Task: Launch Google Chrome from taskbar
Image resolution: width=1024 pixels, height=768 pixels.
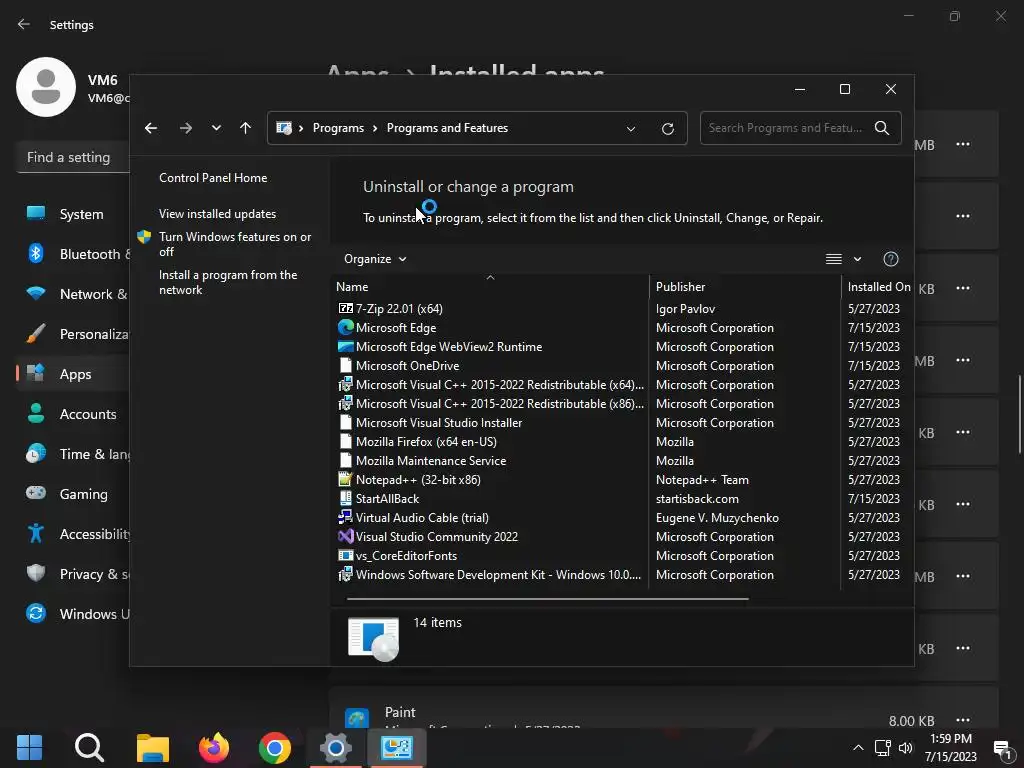Action: (x=274, y=748)
